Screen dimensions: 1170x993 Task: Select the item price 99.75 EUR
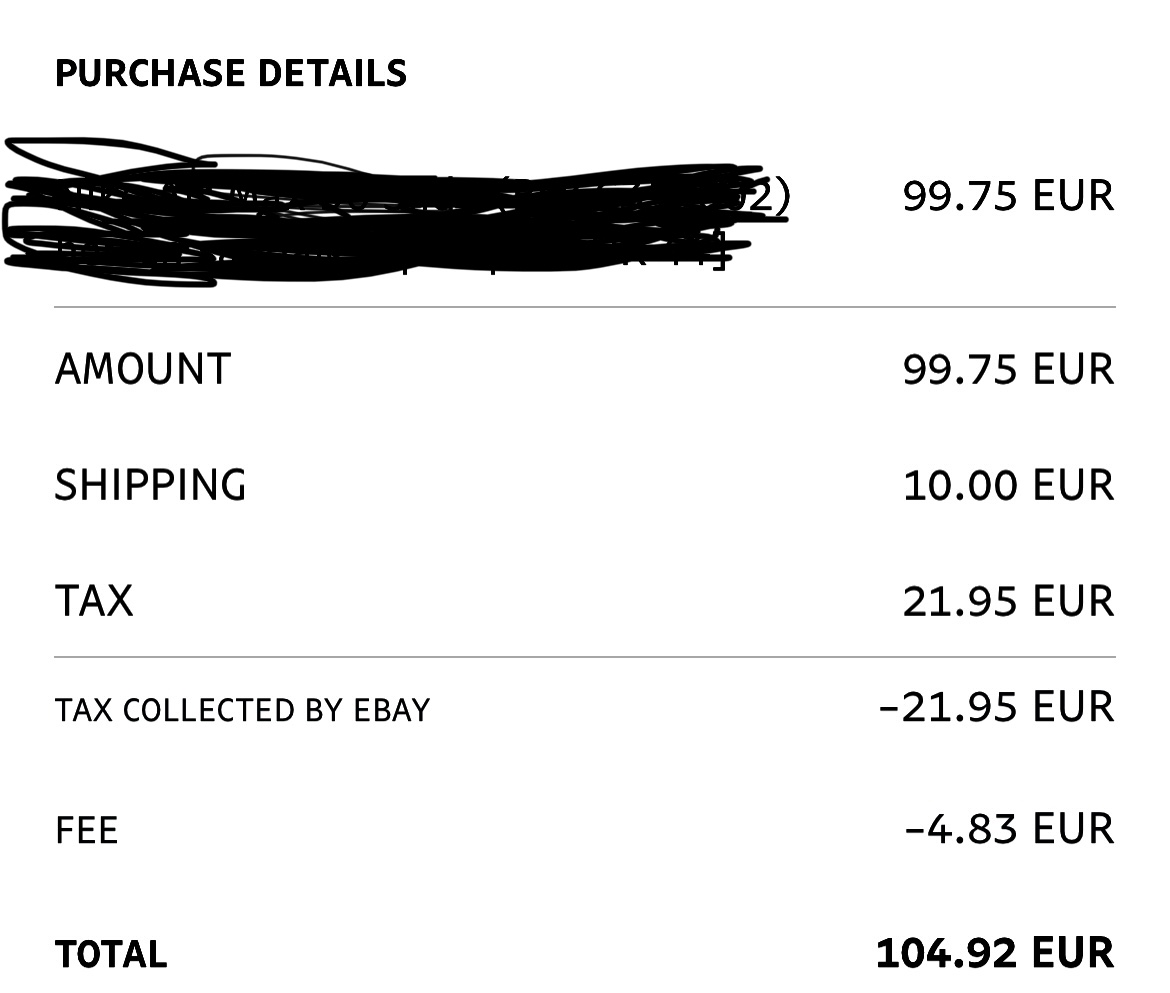point(1008,196)
